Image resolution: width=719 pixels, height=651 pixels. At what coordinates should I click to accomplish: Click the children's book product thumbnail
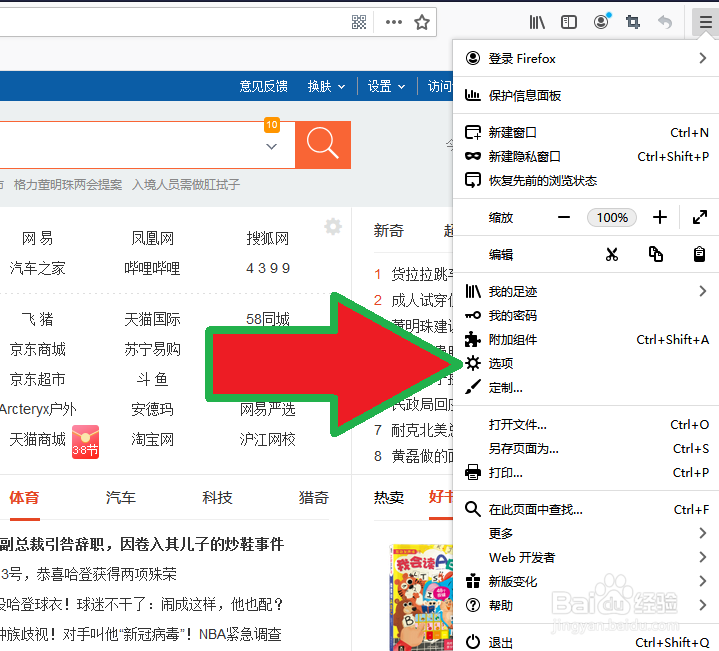(421, 597)
